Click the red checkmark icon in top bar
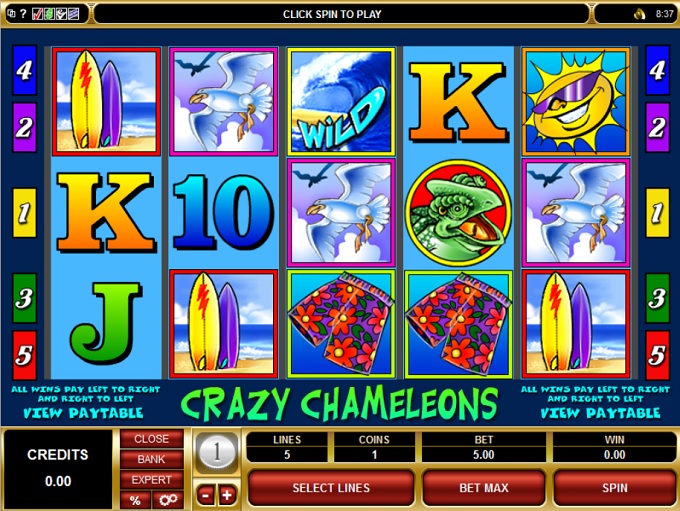680x511 pixels. click(x=37, y=14)
